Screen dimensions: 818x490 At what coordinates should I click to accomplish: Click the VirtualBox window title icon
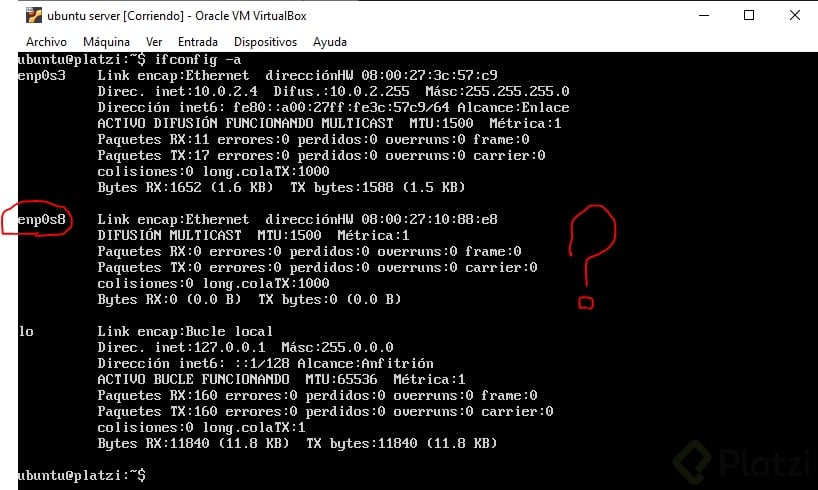click(33, 15)
